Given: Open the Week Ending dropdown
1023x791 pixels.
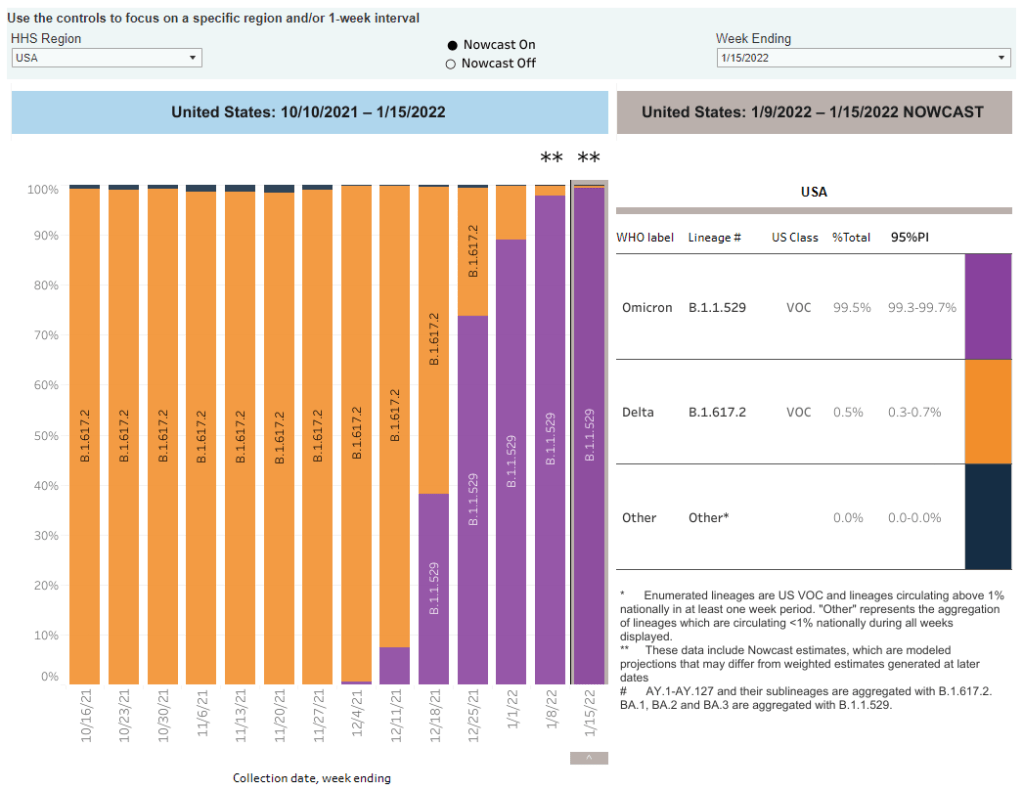Looking at the screenshot, I should coord(863,58).
